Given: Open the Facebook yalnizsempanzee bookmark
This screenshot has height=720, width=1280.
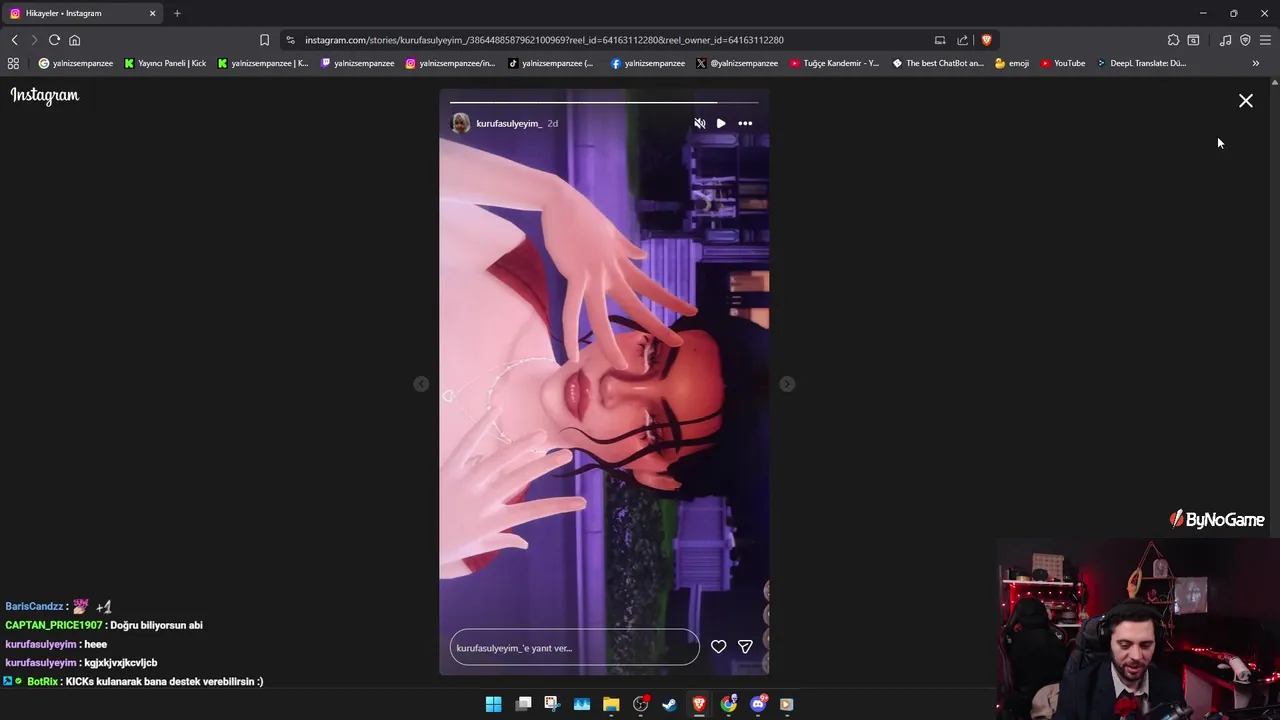Looking at the screenshot, I should pyautogui.click(x=648, y=63).
